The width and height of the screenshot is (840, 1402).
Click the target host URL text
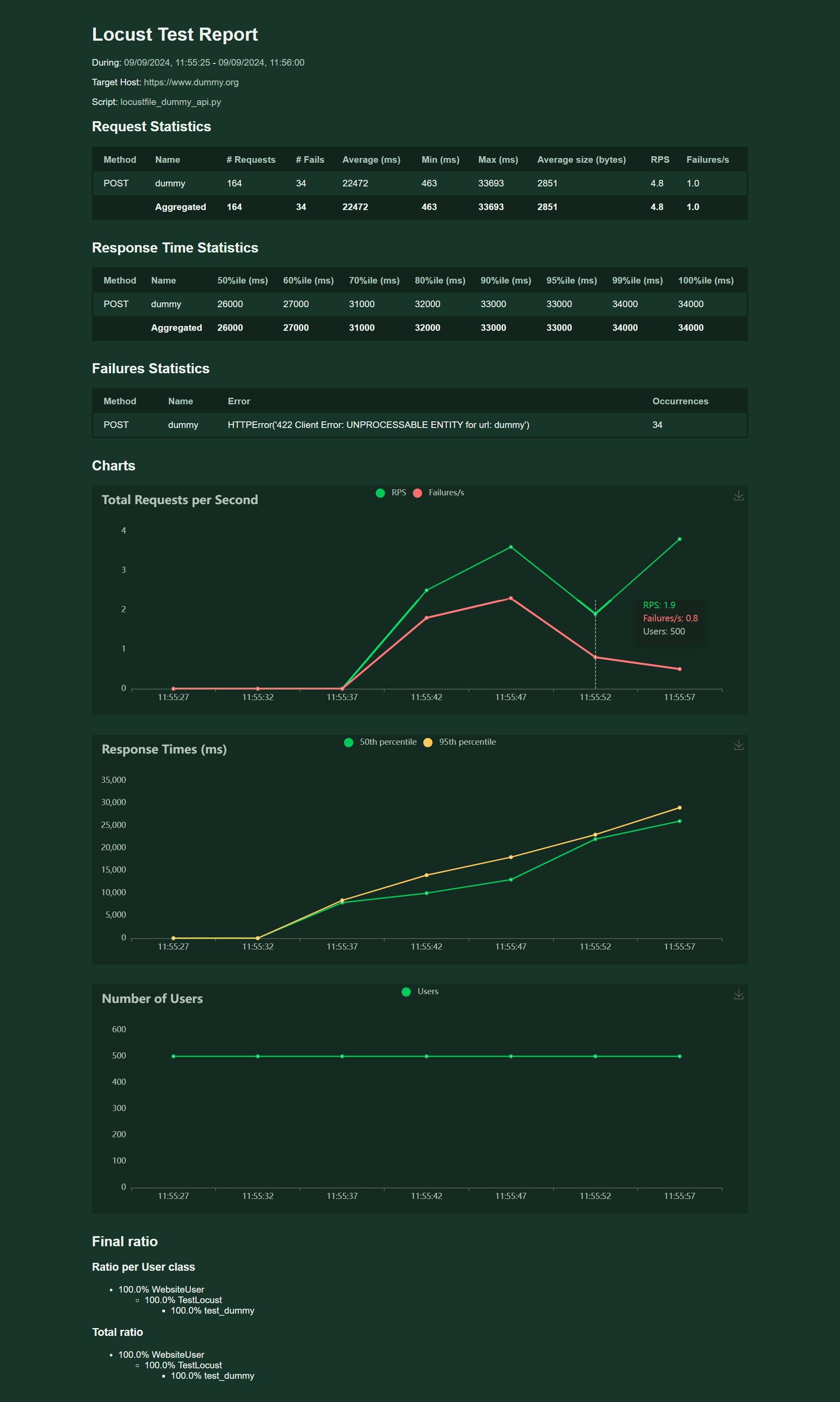tap(191, 82)
